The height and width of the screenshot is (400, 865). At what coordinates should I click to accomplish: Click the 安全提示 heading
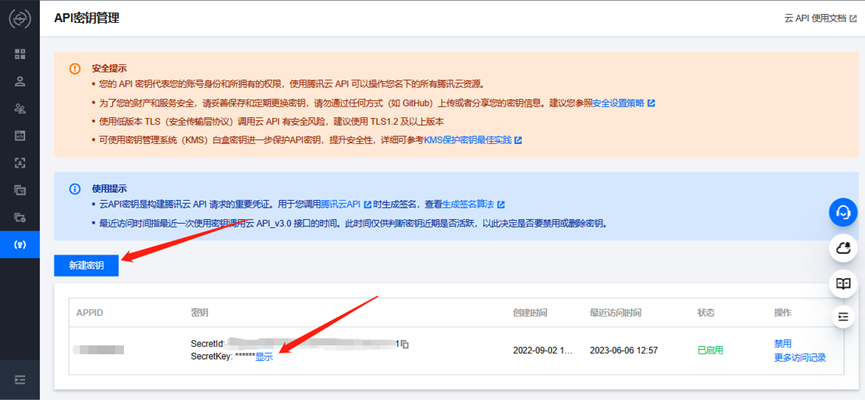coord(109,68)
